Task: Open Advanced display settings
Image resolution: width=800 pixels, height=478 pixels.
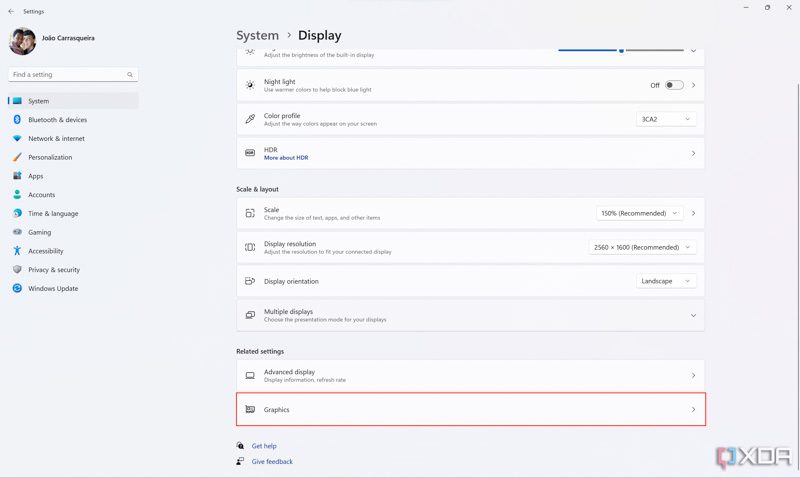Action: coord(470,375)
